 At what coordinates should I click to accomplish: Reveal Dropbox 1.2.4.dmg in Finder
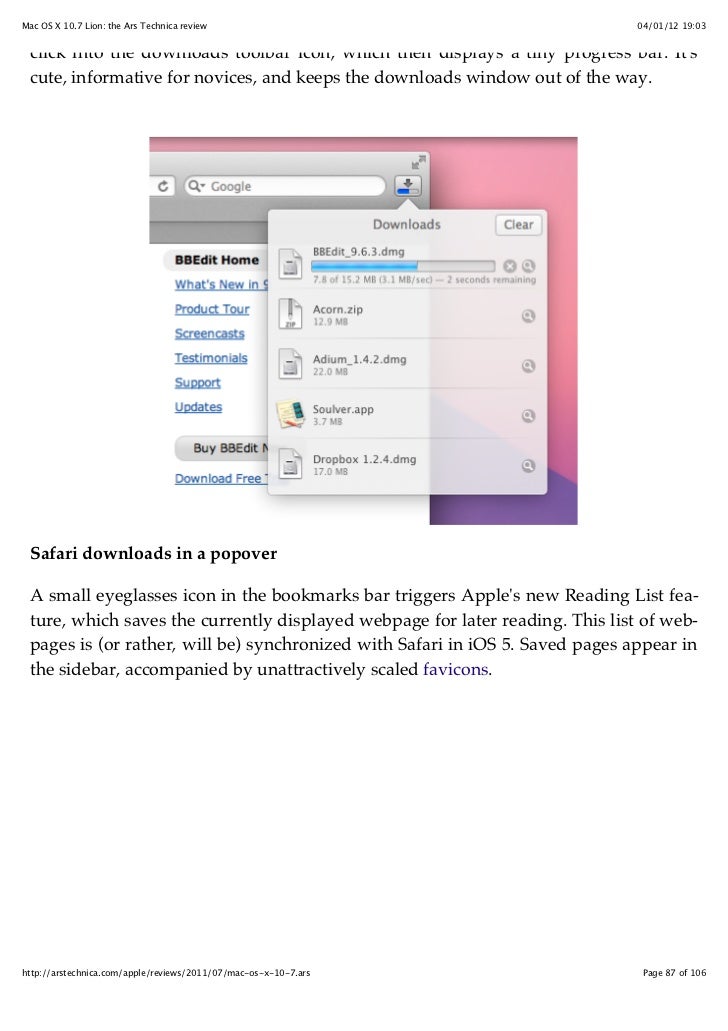528,466
